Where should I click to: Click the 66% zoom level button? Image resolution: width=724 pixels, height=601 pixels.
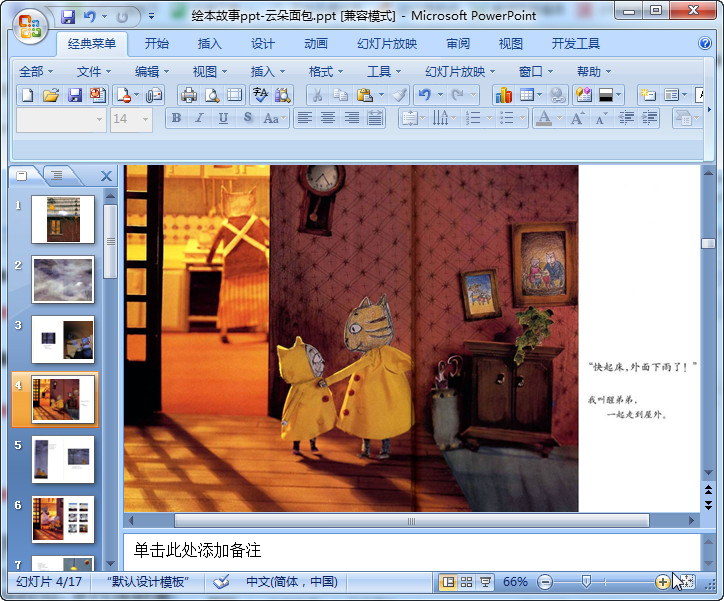point(515,582)
